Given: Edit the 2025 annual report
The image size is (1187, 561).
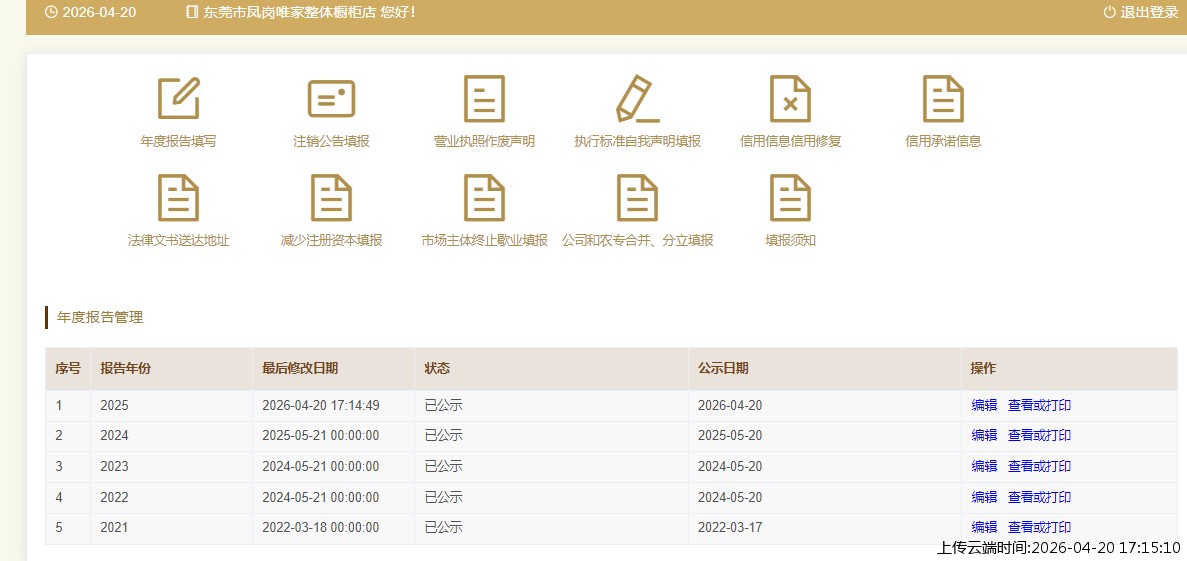Looking at the screenshot, I should 984,405.
